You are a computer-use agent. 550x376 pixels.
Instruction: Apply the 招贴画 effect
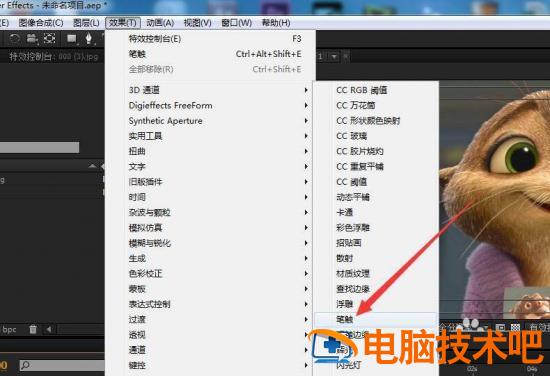pos(376,243)
